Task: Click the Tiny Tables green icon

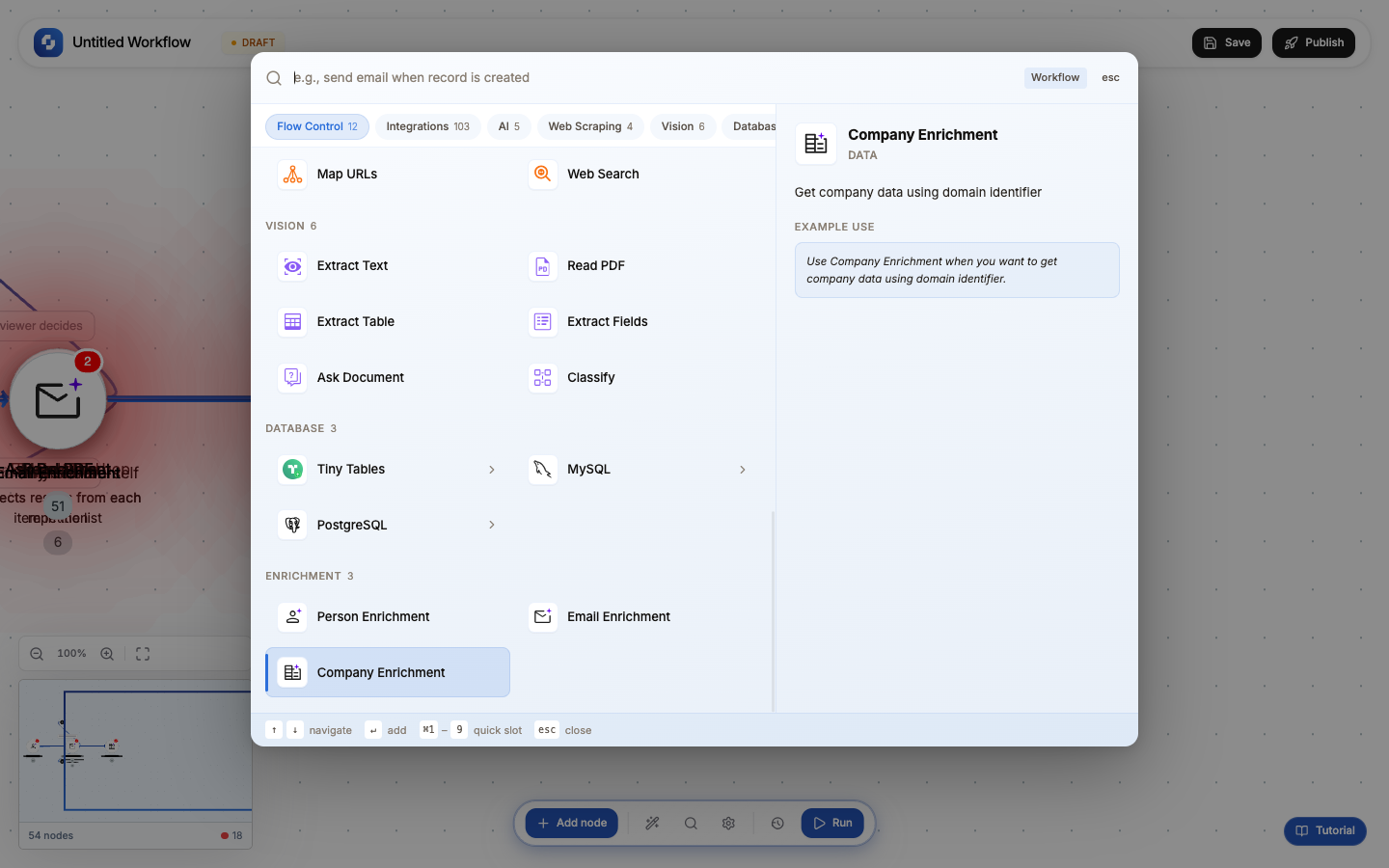Action: coord(292,470)
